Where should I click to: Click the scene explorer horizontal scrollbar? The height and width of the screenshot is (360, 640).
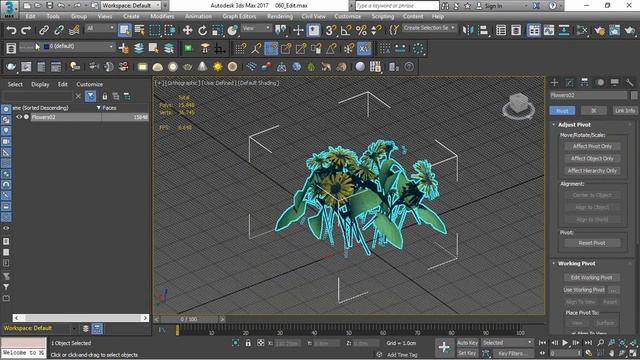pos(80,318)
